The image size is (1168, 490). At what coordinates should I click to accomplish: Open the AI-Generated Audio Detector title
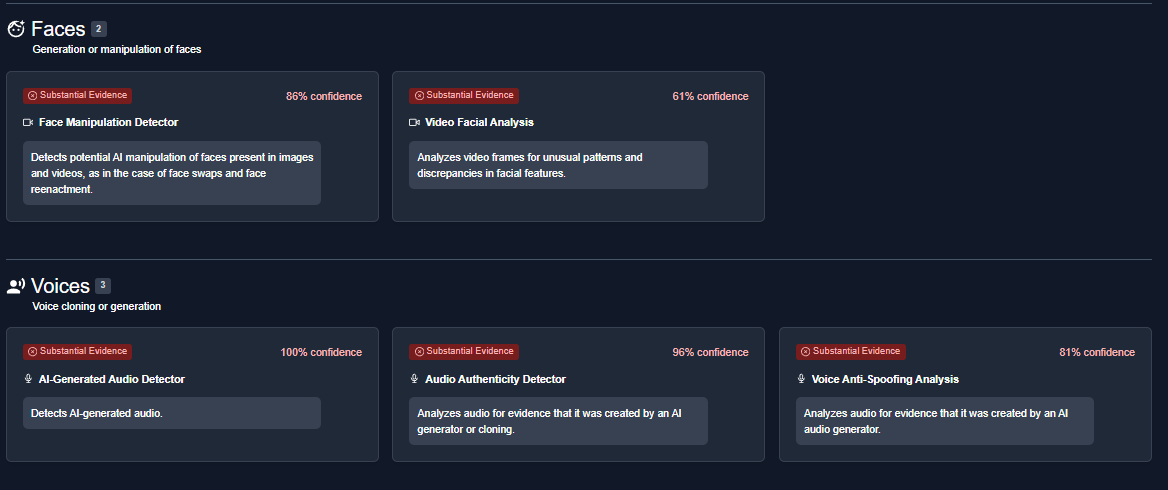pos(112,379)
